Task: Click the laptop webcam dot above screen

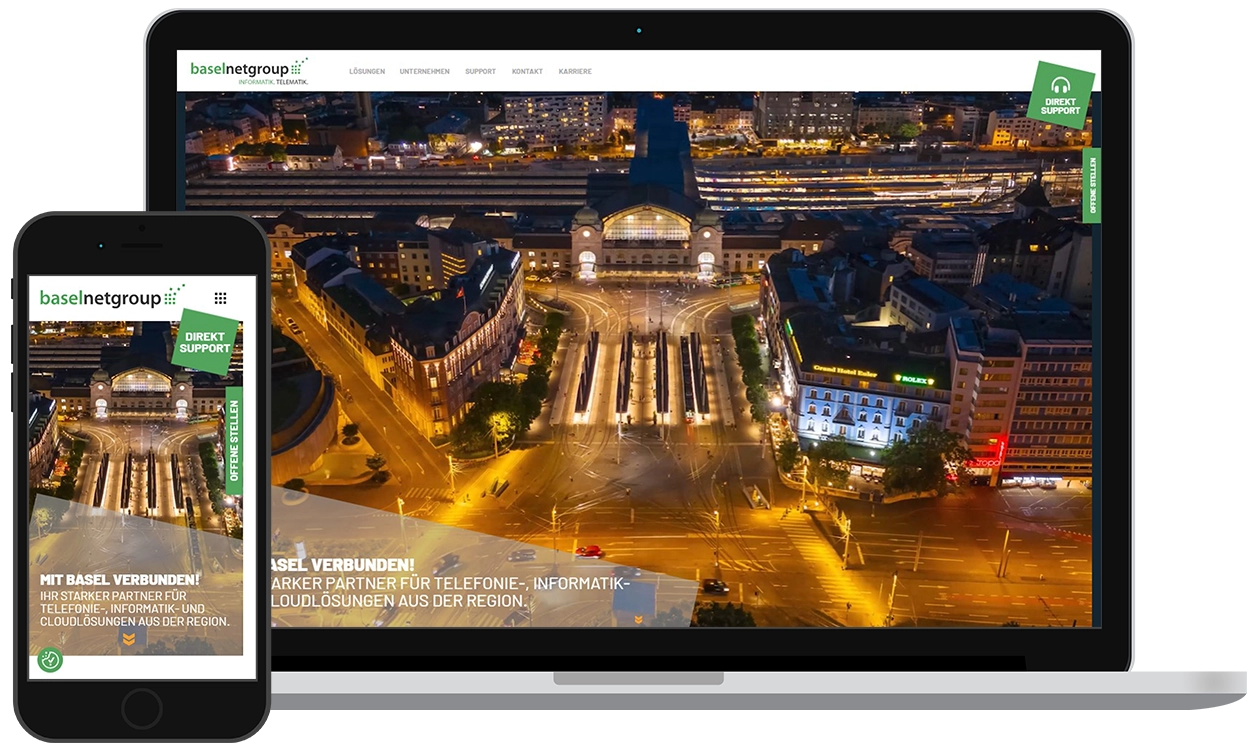Action: point(639,30)
